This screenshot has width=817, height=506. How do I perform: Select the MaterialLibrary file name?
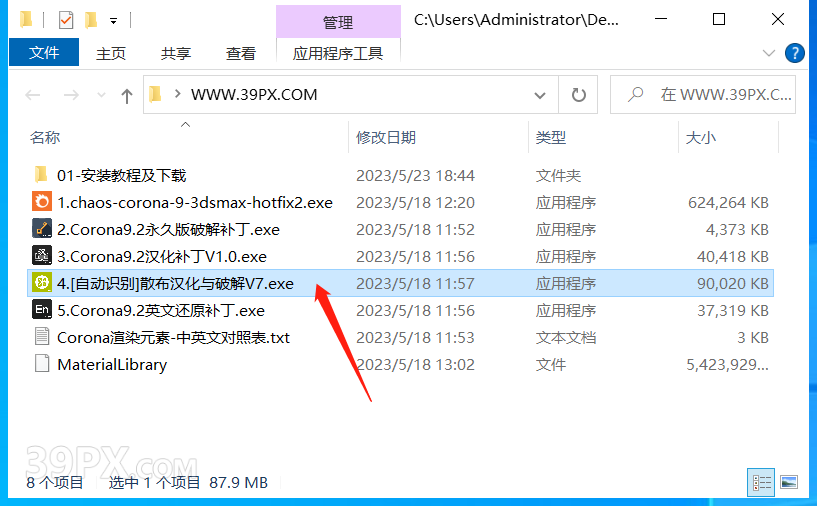(112, 365)
